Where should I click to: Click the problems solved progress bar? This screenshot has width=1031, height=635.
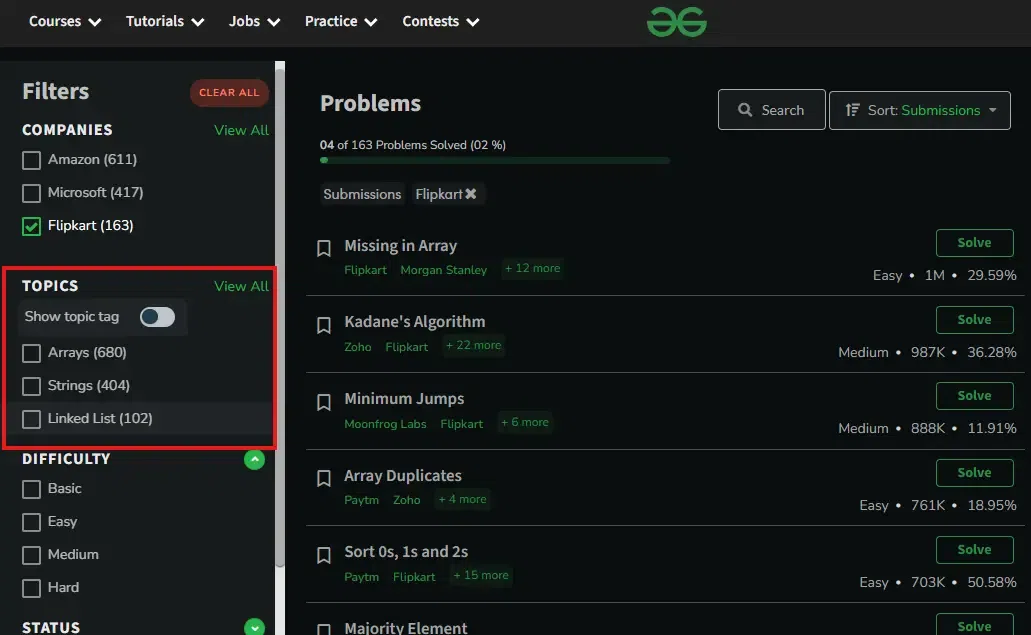pos(494,160)
